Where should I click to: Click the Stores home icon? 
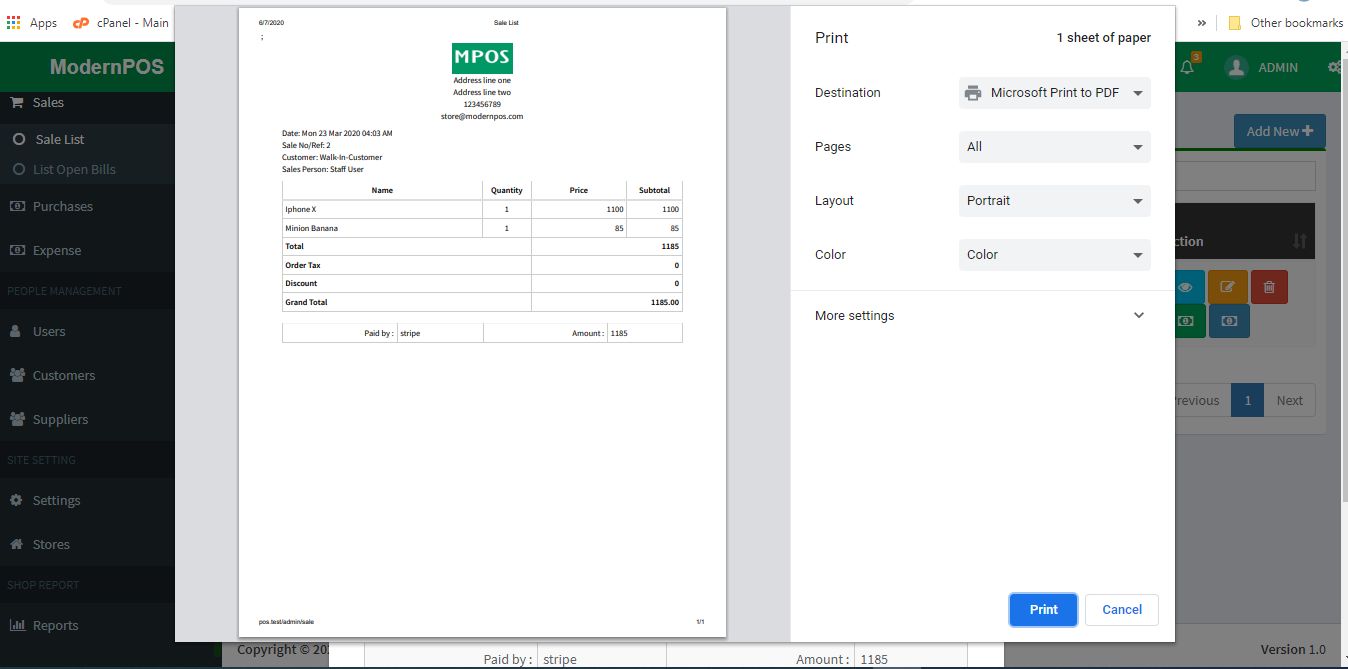tap(16, 544)
